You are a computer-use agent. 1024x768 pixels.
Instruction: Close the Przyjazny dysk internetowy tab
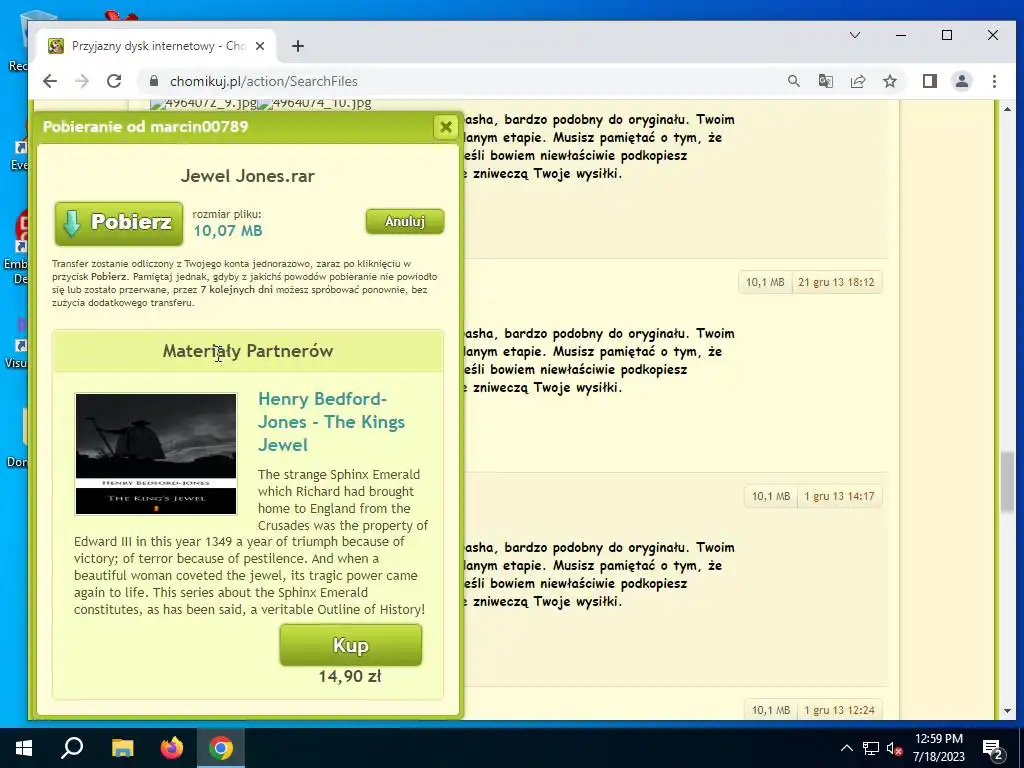(260, 46)
